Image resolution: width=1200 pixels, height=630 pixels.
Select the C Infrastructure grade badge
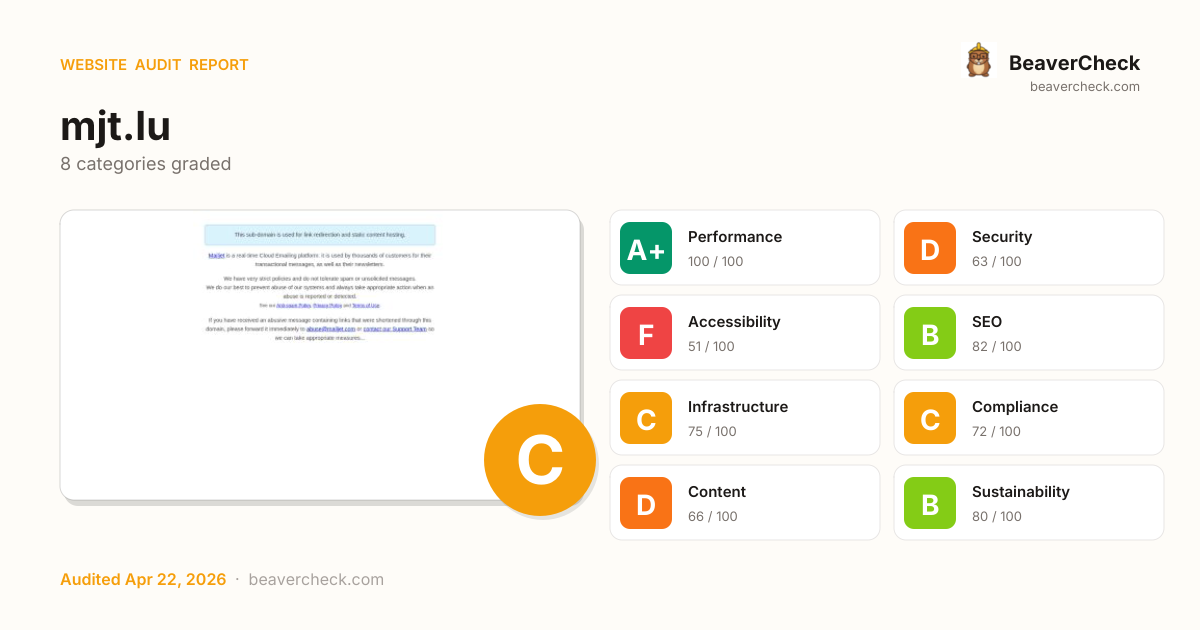point(646,418)
